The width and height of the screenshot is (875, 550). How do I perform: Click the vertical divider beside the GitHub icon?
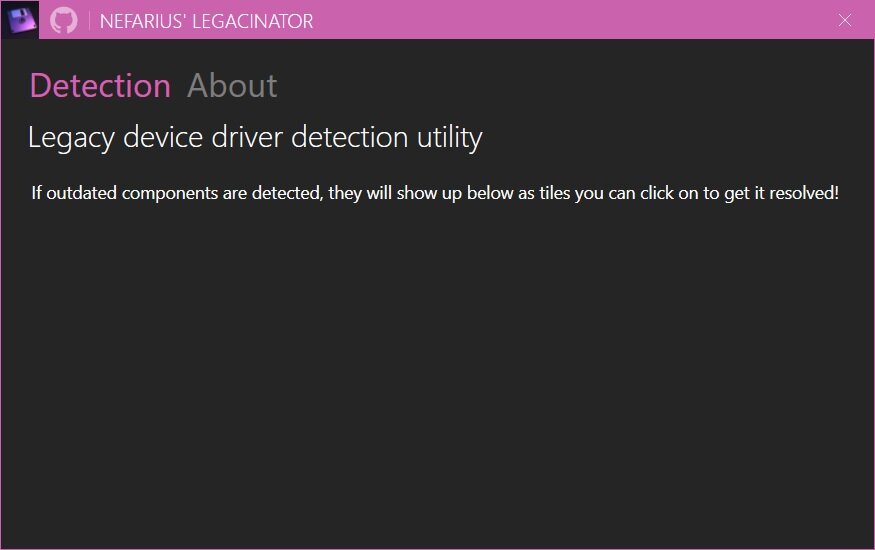[x=89, y=21]
